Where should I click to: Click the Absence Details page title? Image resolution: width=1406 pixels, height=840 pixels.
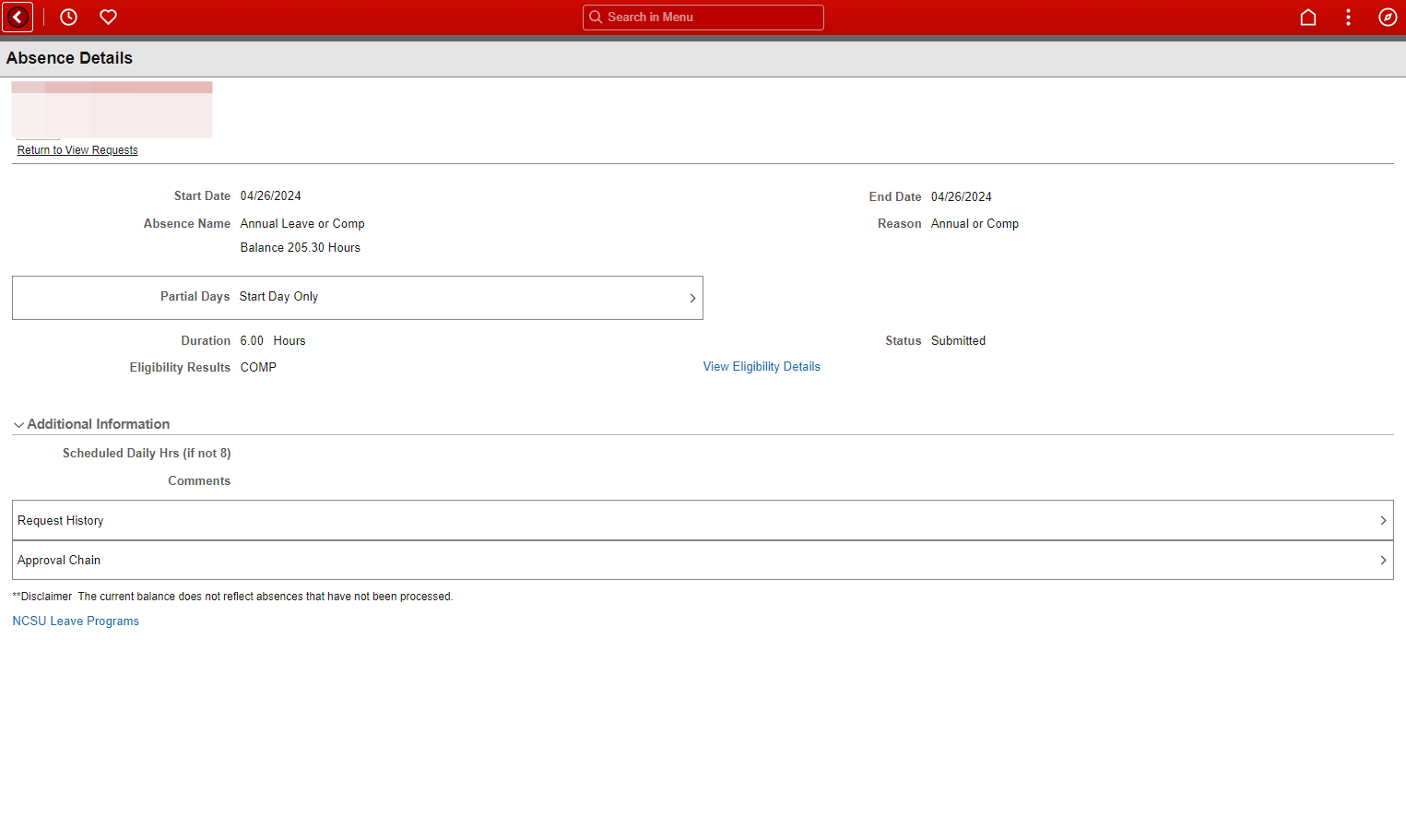point(69,58)
